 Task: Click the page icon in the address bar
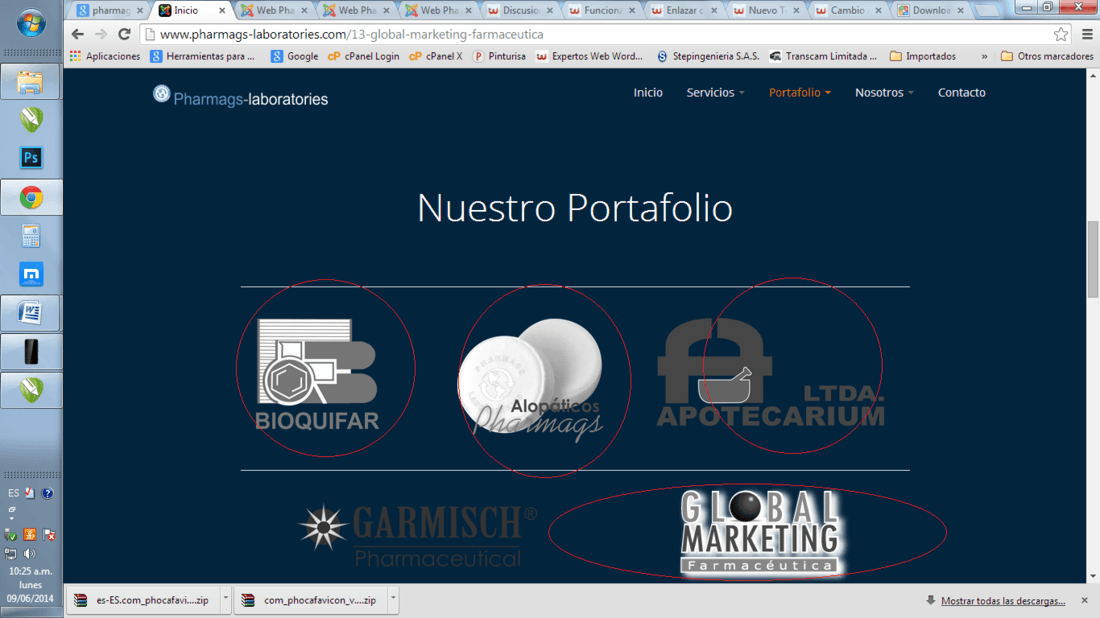(x=149, y=34)
